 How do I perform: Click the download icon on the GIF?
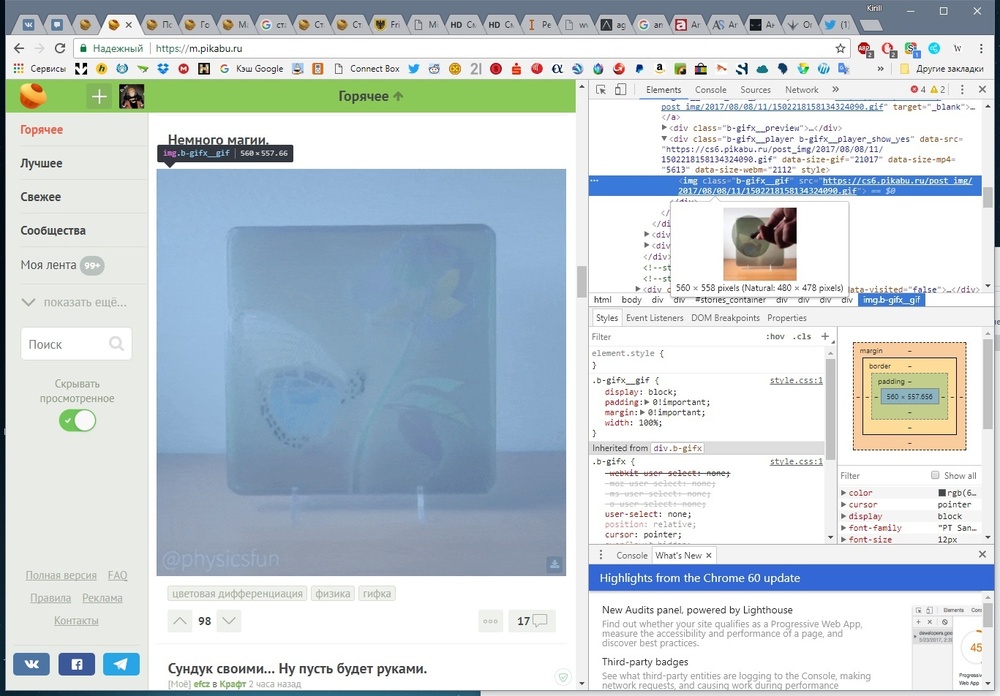(x=554, y=565)
